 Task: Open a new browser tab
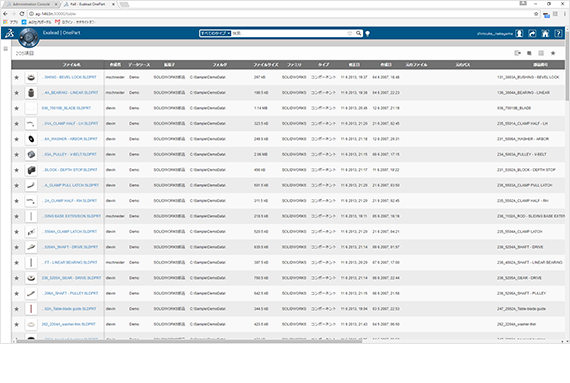[x=124, y=4]
